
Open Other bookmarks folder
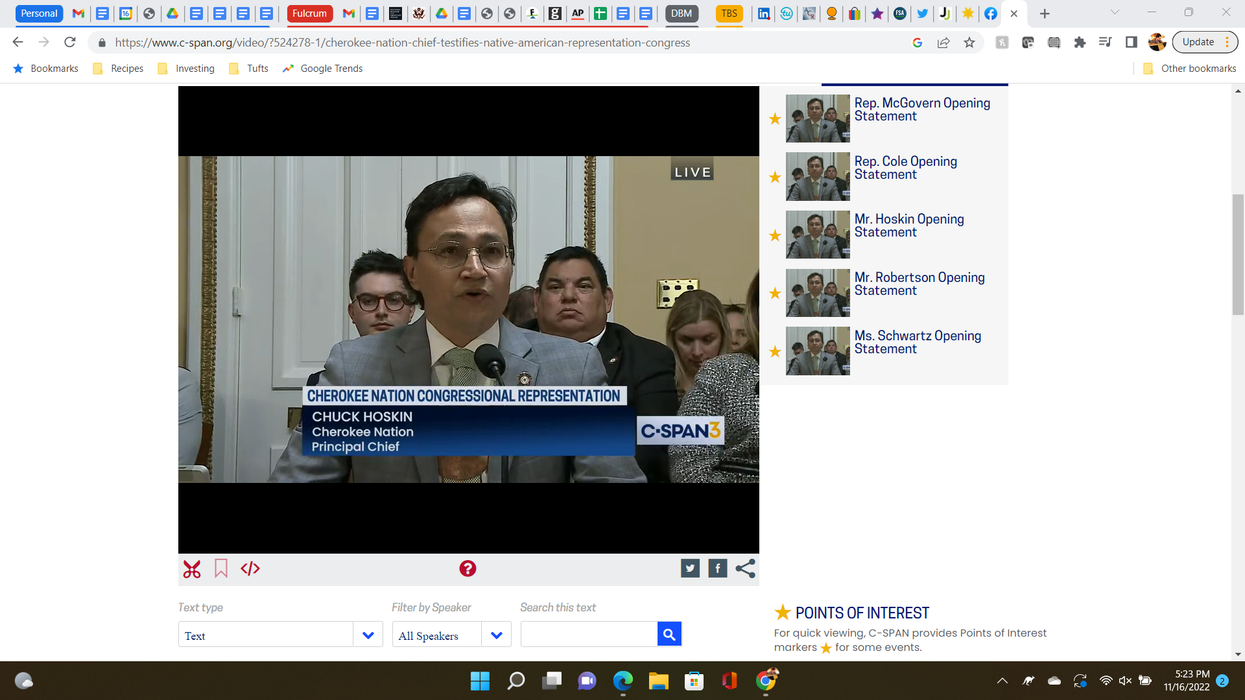point(1189,68)
